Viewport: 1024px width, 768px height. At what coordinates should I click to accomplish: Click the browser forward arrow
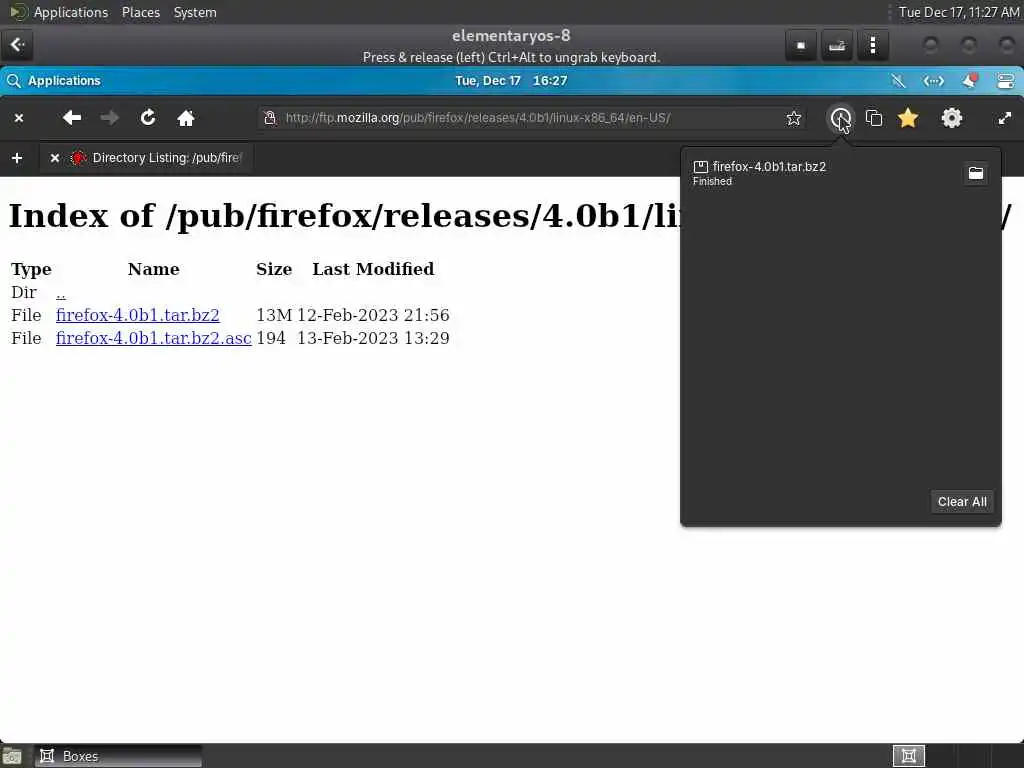(110, 118)
